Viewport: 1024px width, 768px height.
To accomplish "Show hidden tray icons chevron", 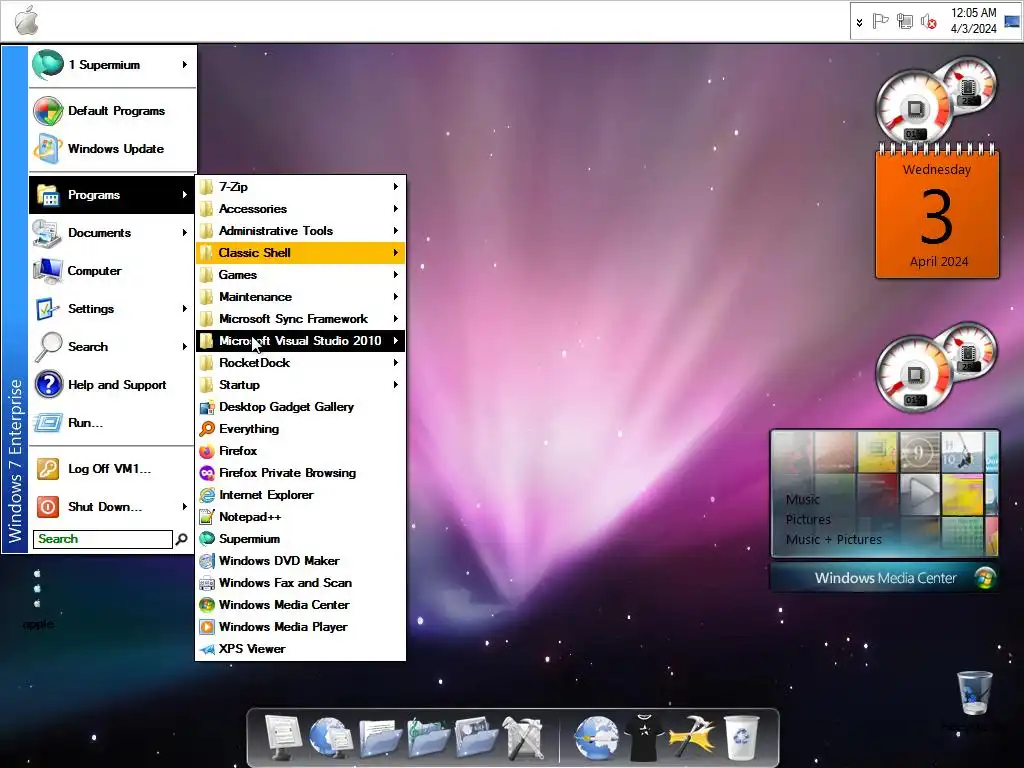I will [859, 22].
